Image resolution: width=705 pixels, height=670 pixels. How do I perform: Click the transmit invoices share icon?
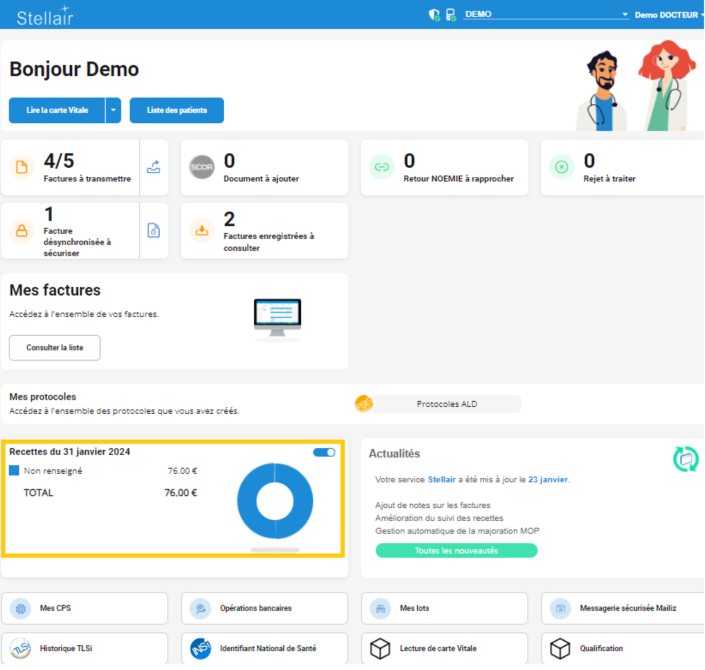pos(153,167)
